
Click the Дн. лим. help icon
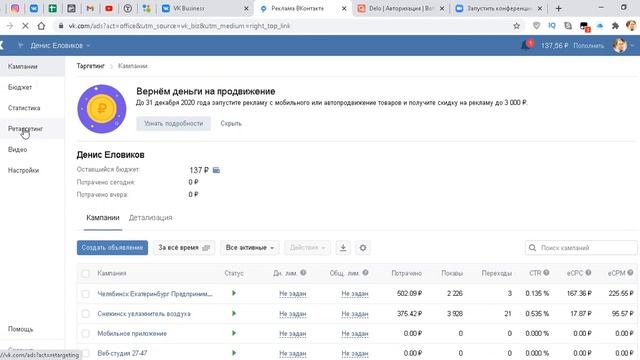tap(303, 273)
